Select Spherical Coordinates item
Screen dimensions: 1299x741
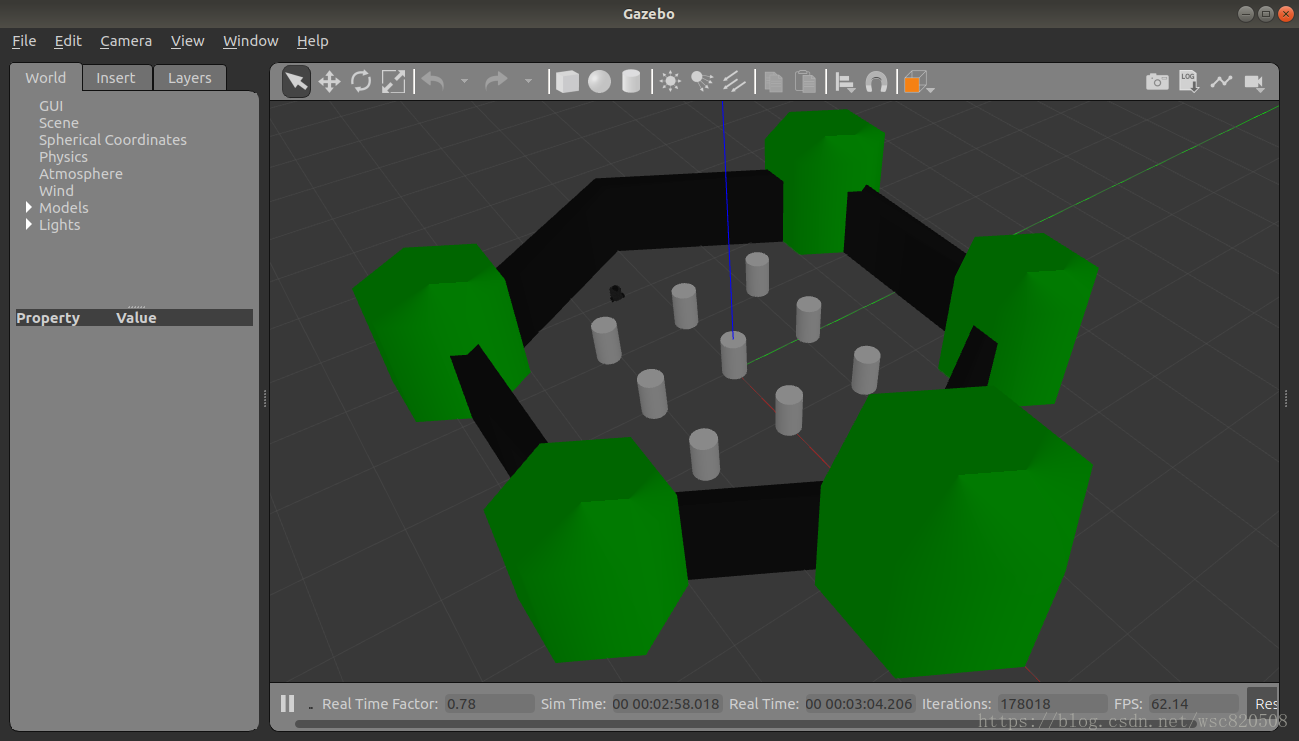point(113,140)
